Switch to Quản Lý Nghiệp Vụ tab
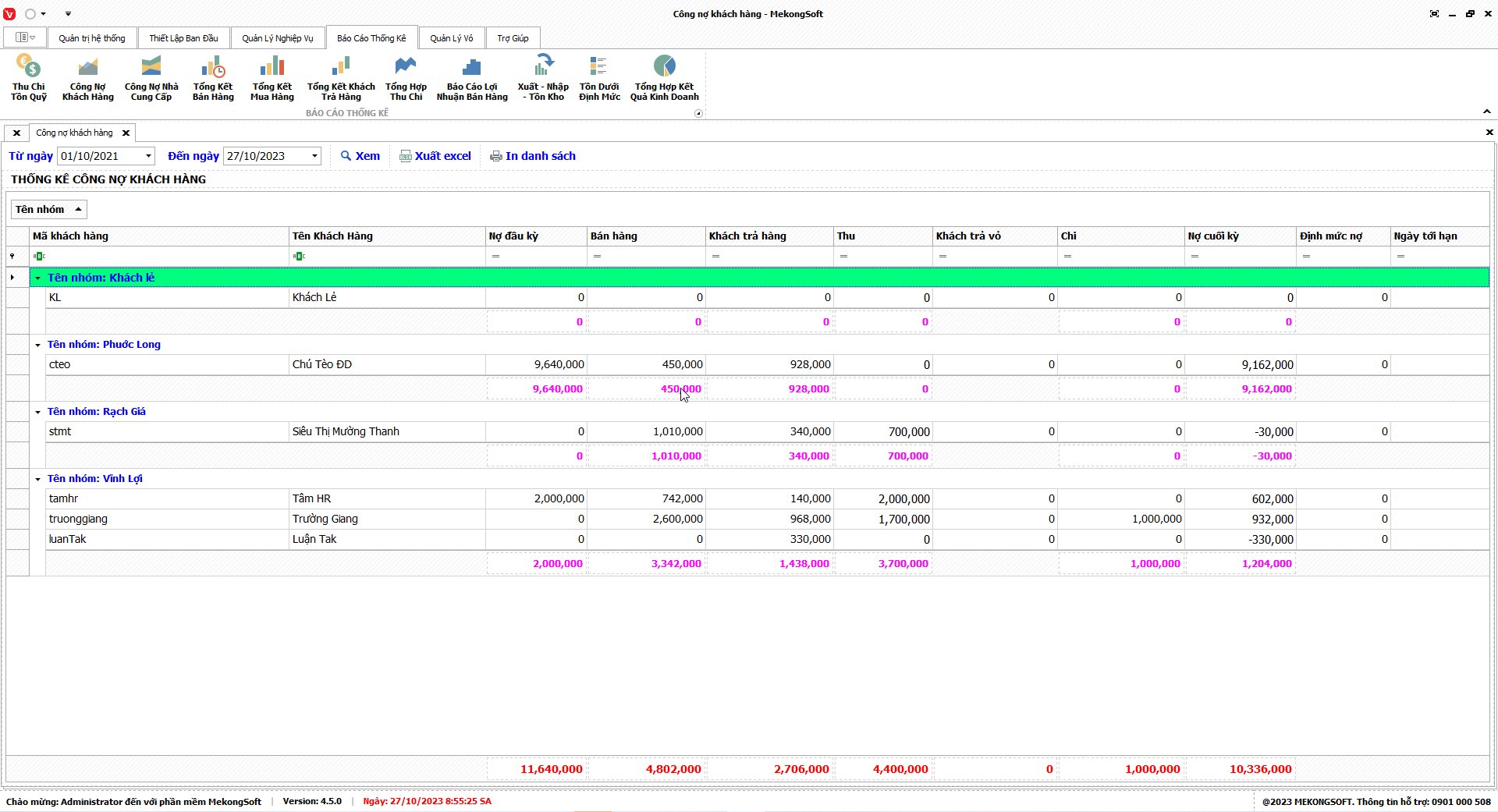1498x812 pixels. [277, 38]
